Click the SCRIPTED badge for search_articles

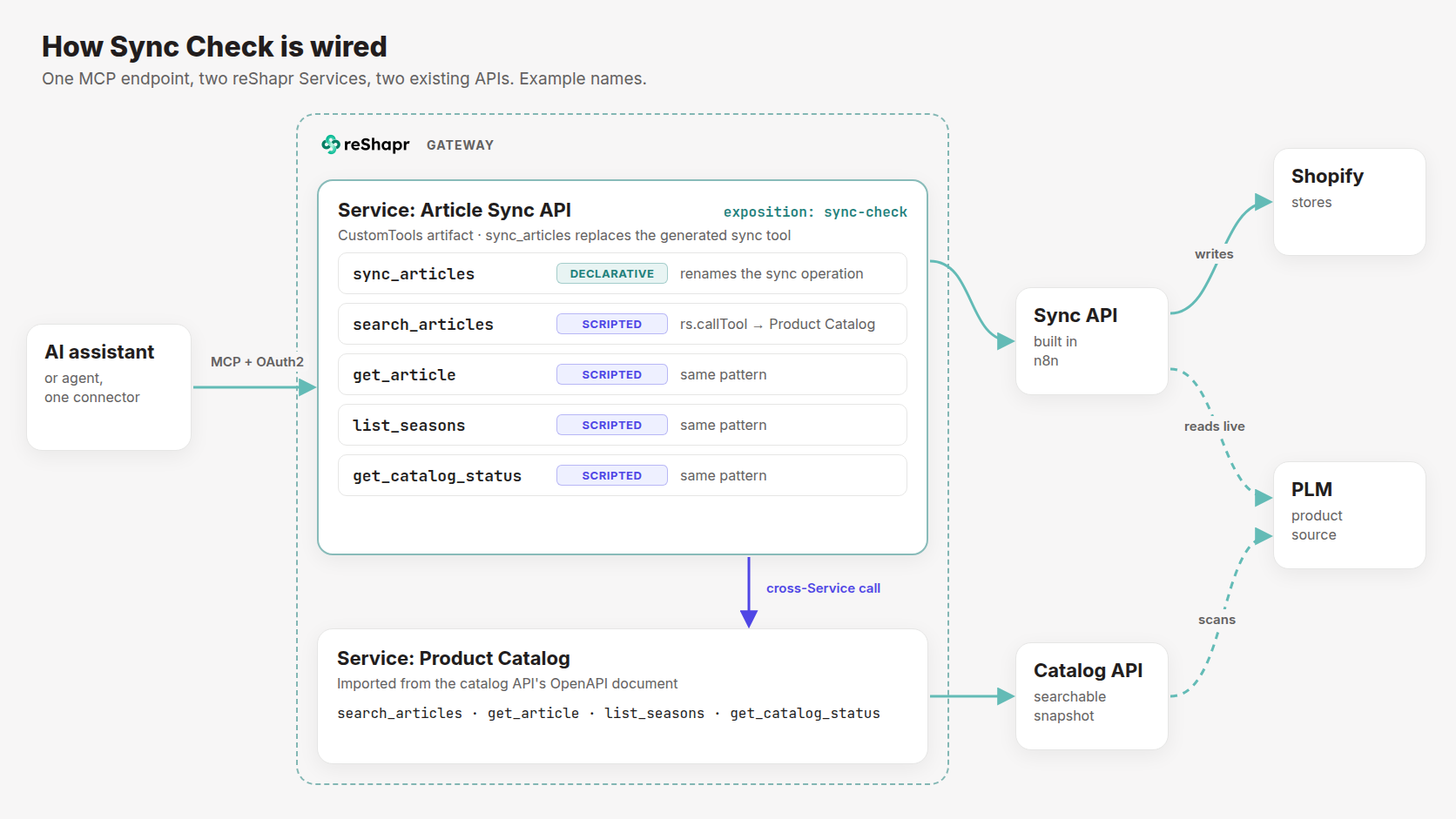[612, 324]
